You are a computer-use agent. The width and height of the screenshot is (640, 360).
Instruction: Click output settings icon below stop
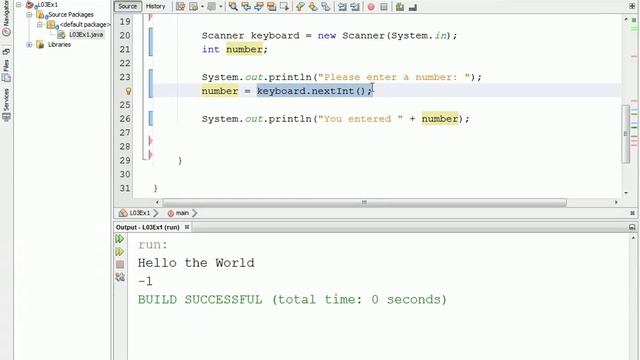(x=120, y=277)
